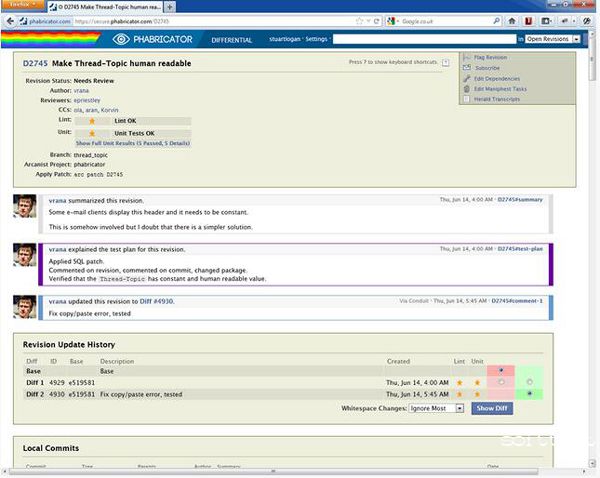
Task: Click the Unit star for Diff 1
Action: point(477,383)
